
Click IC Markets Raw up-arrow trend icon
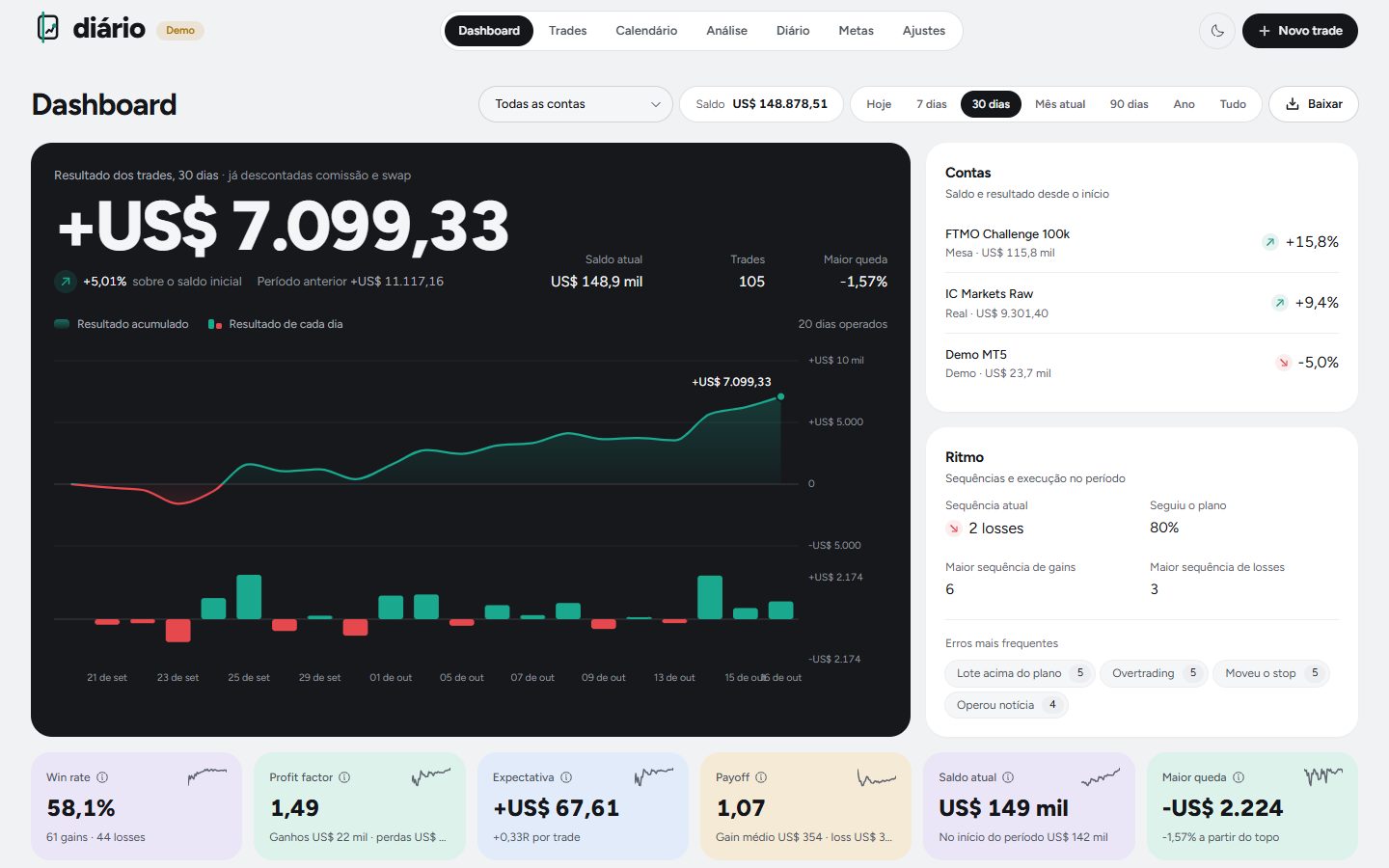(x=1279, y=303)
